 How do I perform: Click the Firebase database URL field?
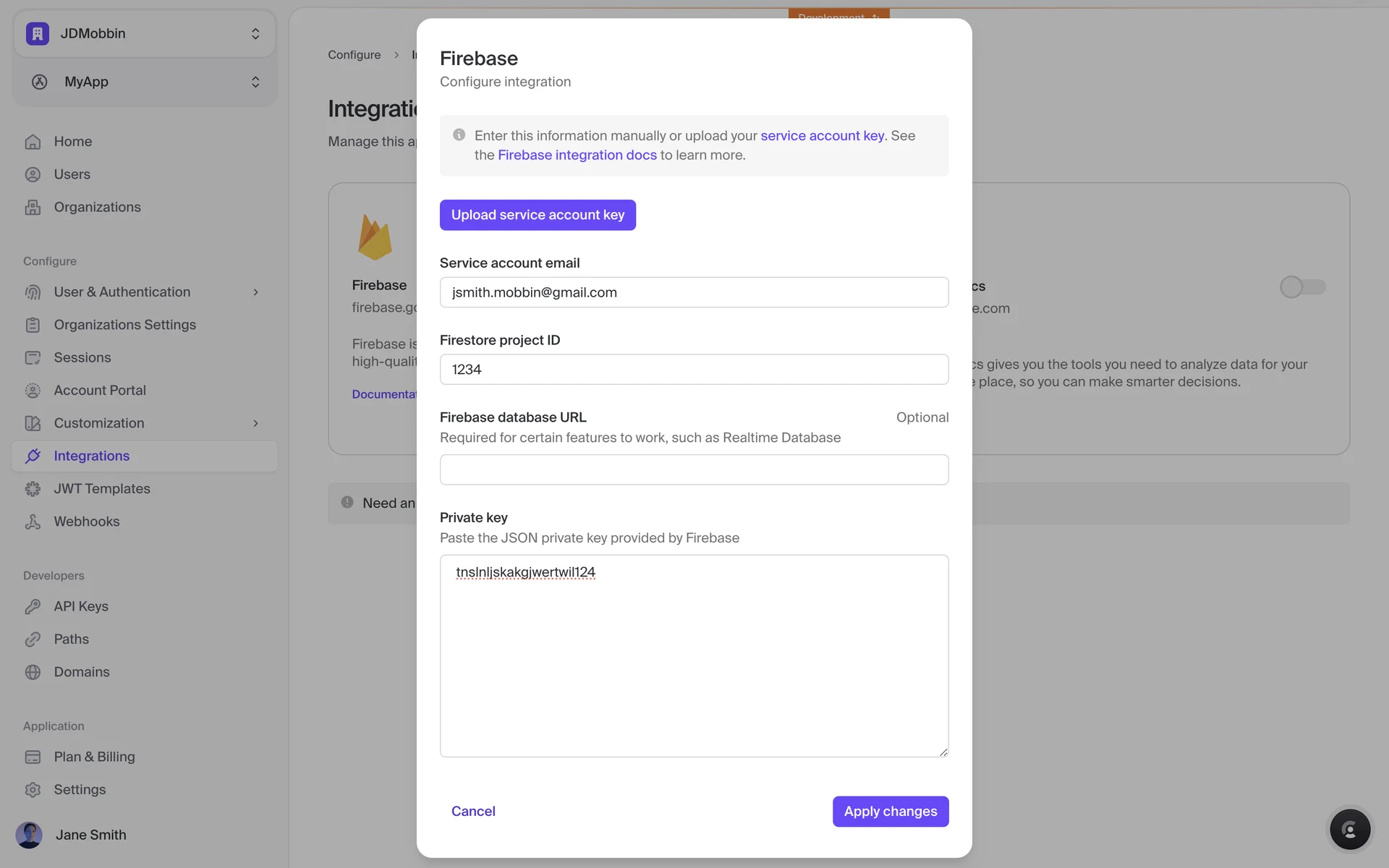694,470
